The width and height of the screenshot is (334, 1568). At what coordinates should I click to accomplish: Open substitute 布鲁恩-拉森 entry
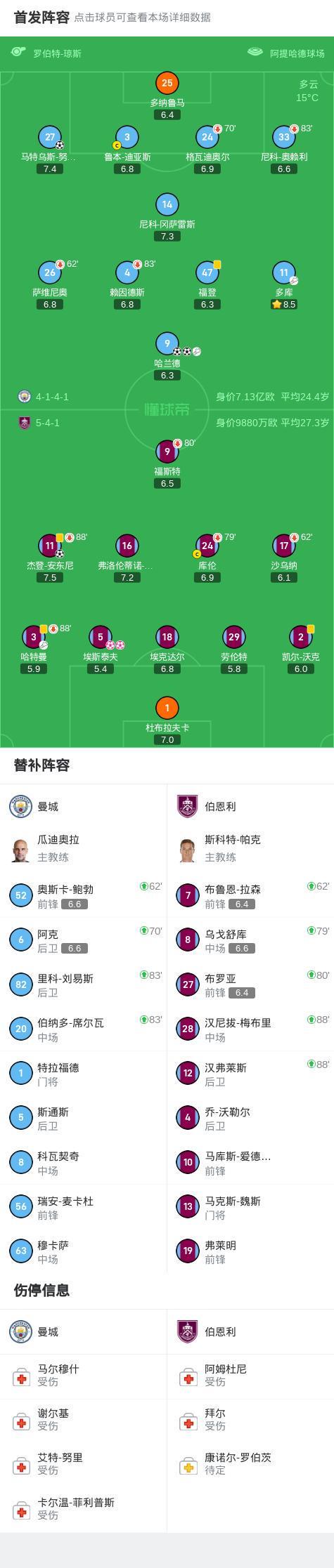(x=250, y=895)
